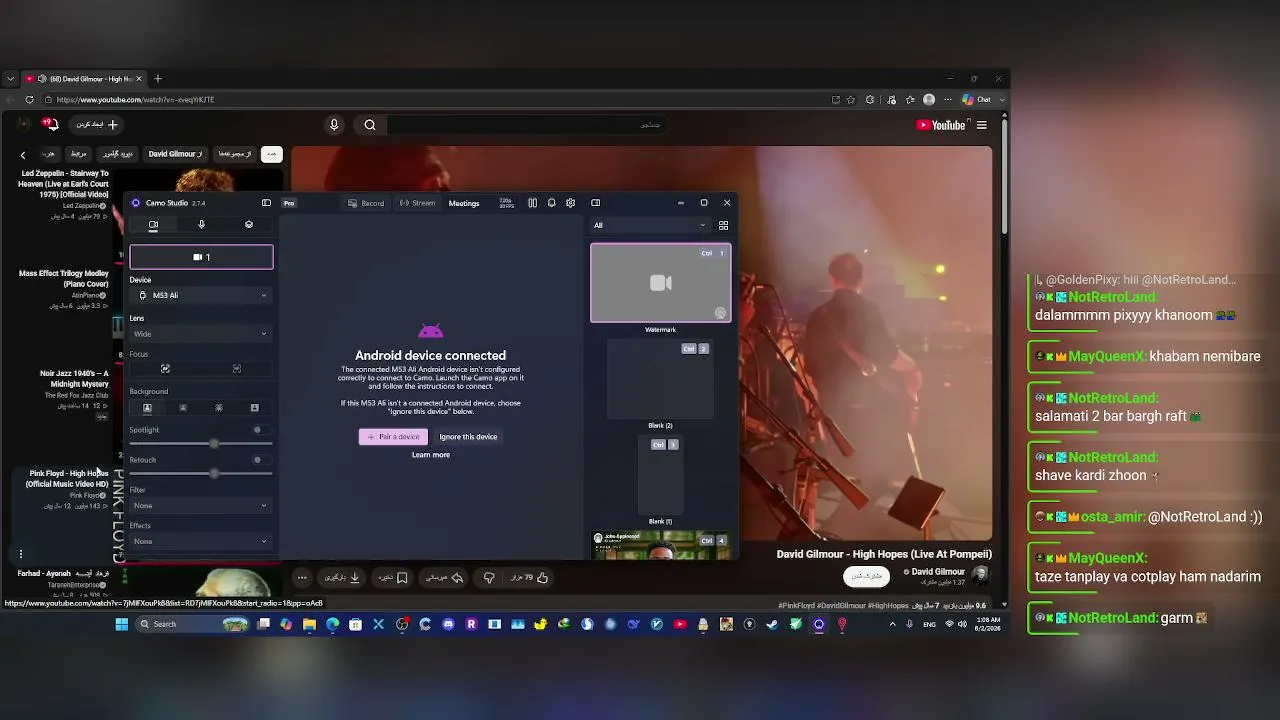1280x720 pixels.
Task: Open Led Zeppelin Stairway To Heaven video
Action: pyautogui.click(x=64, y=184)
